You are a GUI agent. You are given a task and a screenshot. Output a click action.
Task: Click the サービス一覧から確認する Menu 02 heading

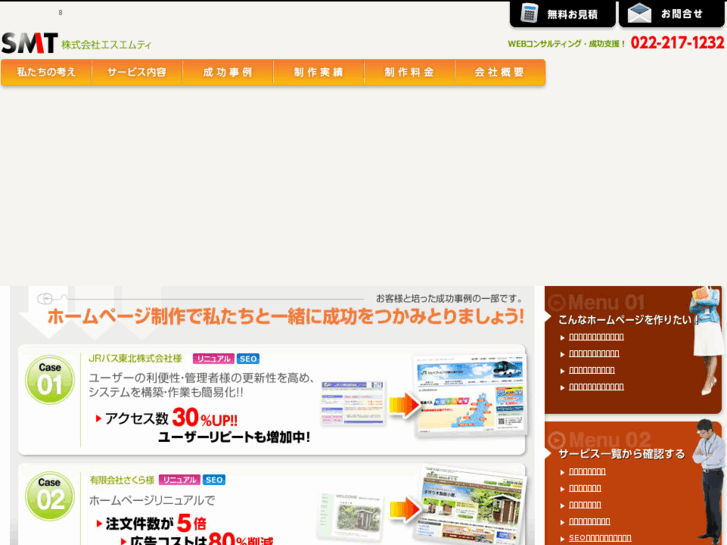click(x=622, y=454)
